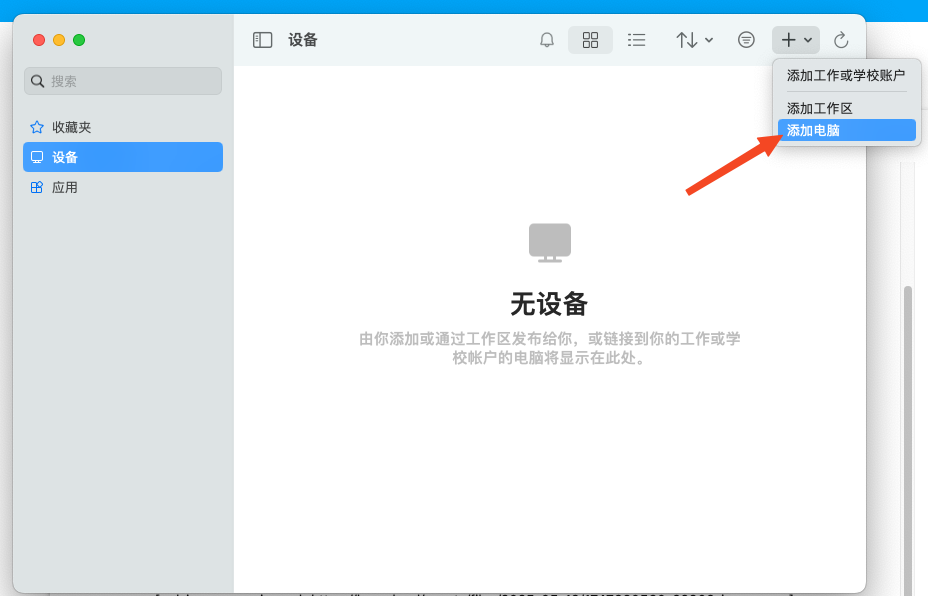Collapse the plus add dropdown button
The height and width of the screenshot is (596, 928).
click(796, 40)
